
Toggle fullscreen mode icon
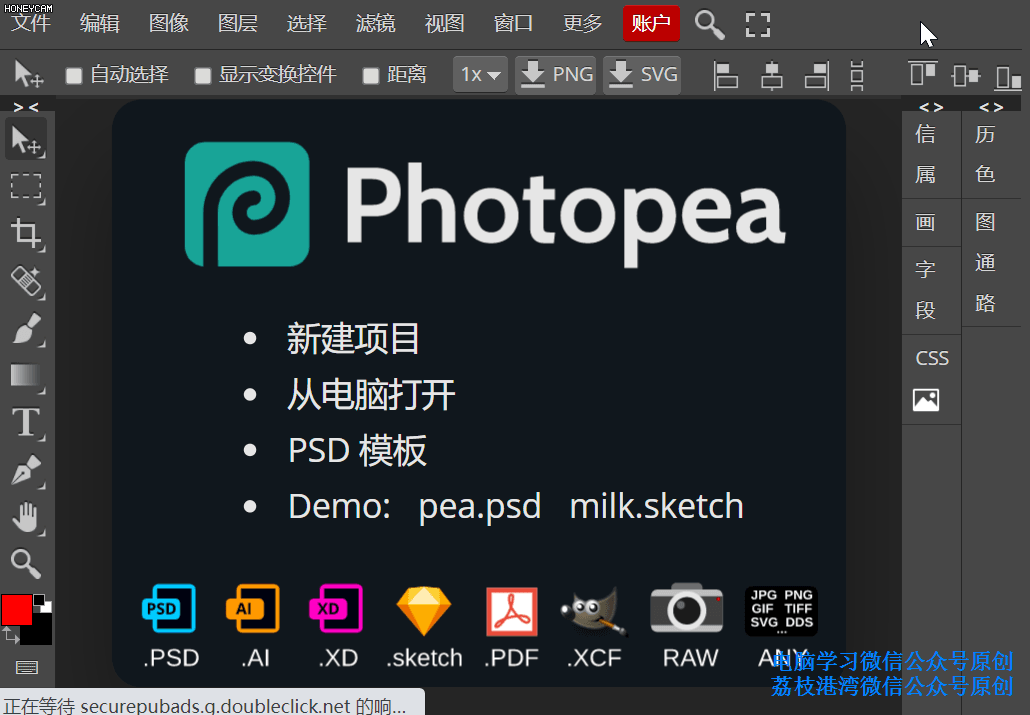(758, 24)
